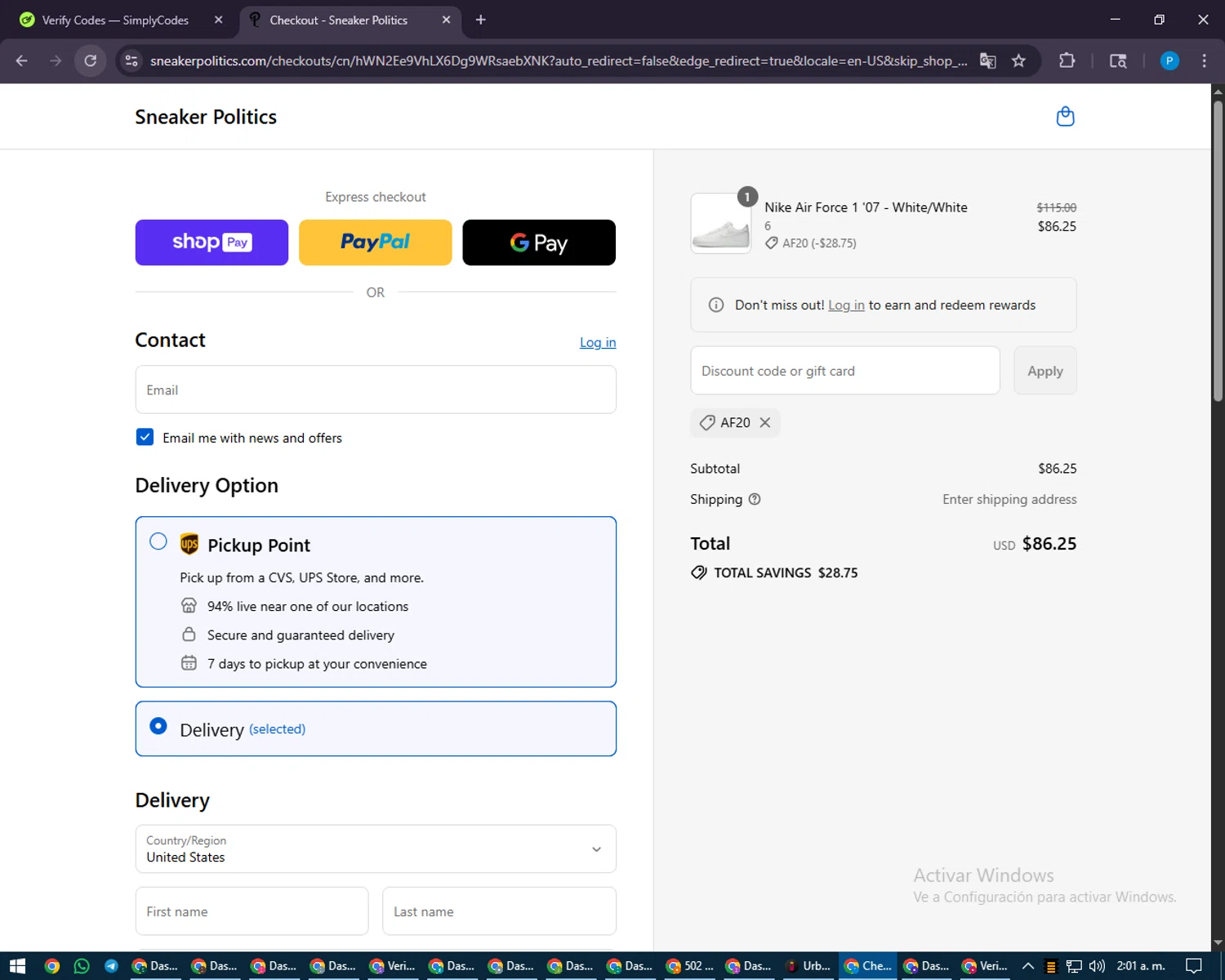Screen dimensions: 1225x980
Task: Click the Apply discount button
Action: (1045, 371)
